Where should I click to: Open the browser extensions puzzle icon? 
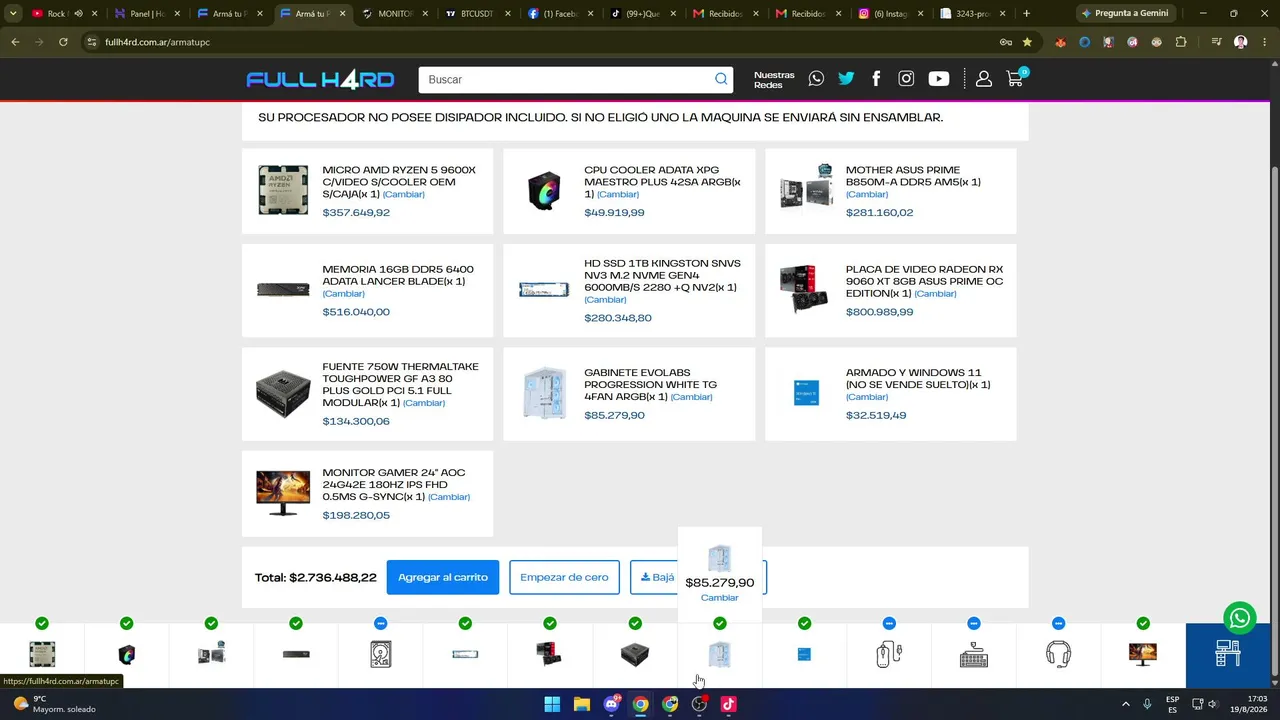[x=1181, y=42]
